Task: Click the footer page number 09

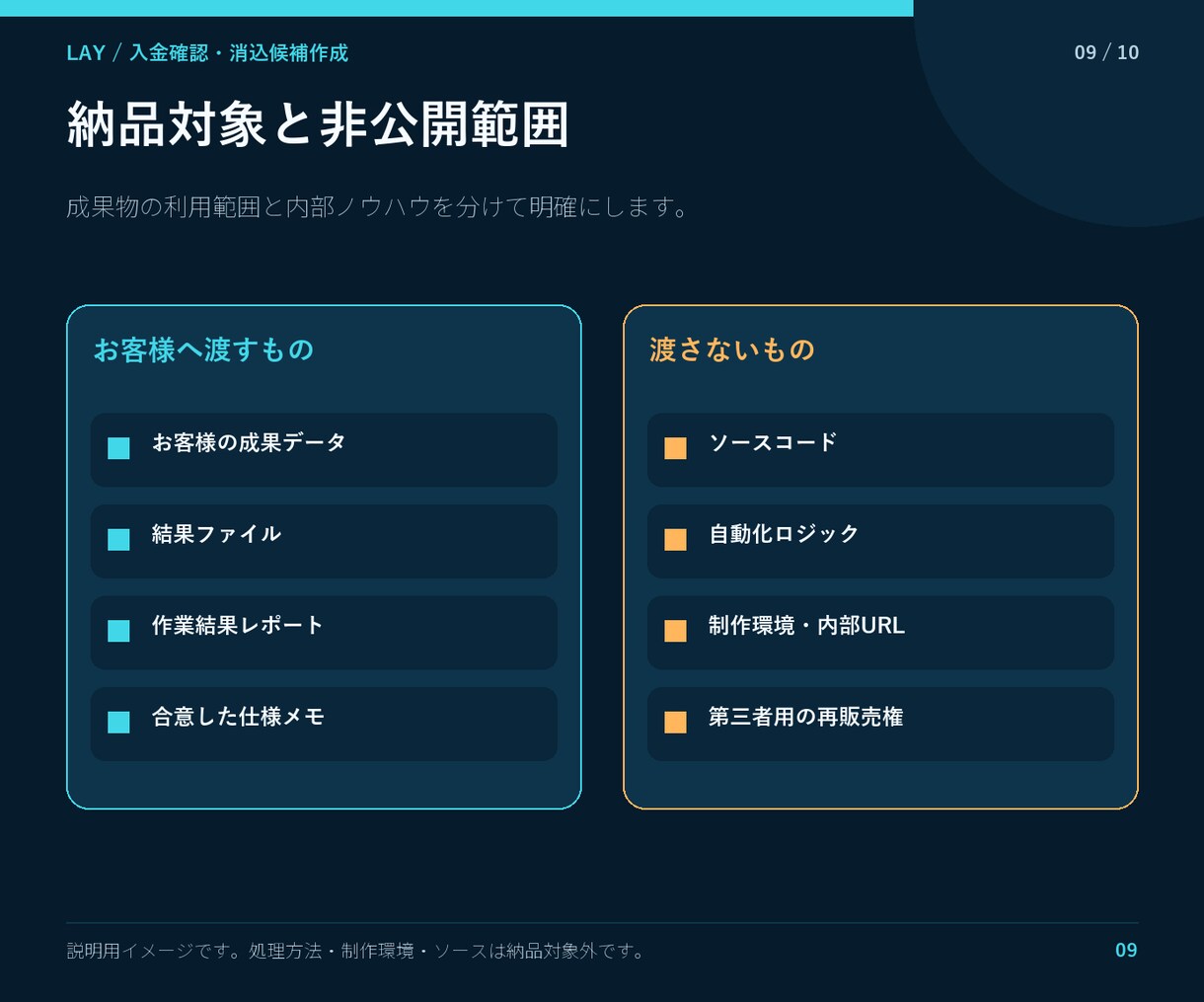Action: click(1126, 950)
